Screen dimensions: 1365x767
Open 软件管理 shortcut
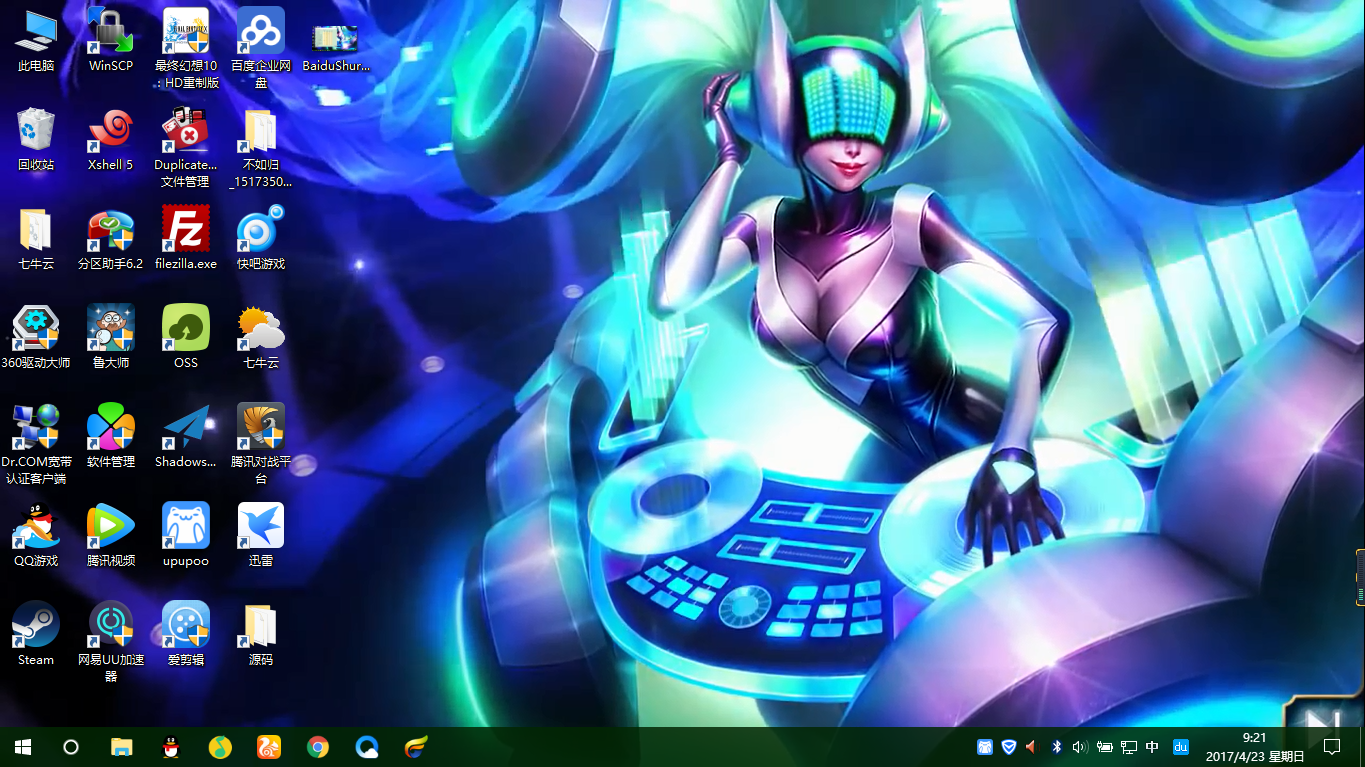[x=111, y=437]
